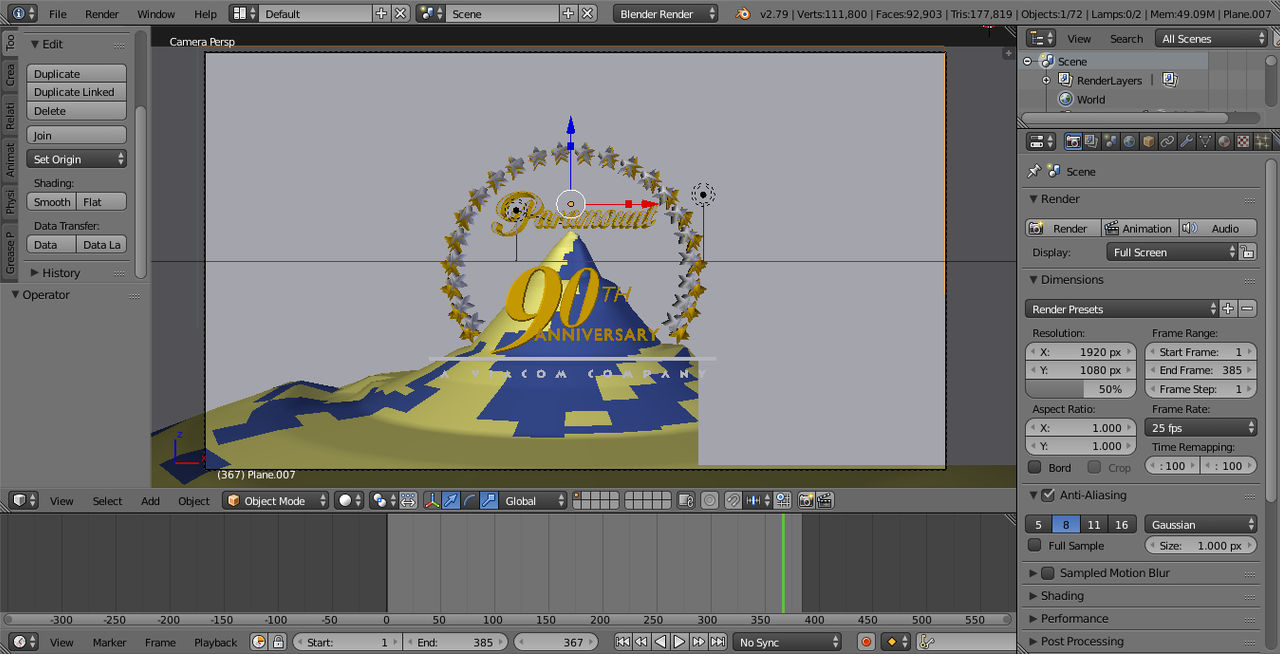Image resolution: width=1280 pixels, height=654 pixels.
Task: Open the Render properties tab (camera icon)
Action: coord(1073,142)
